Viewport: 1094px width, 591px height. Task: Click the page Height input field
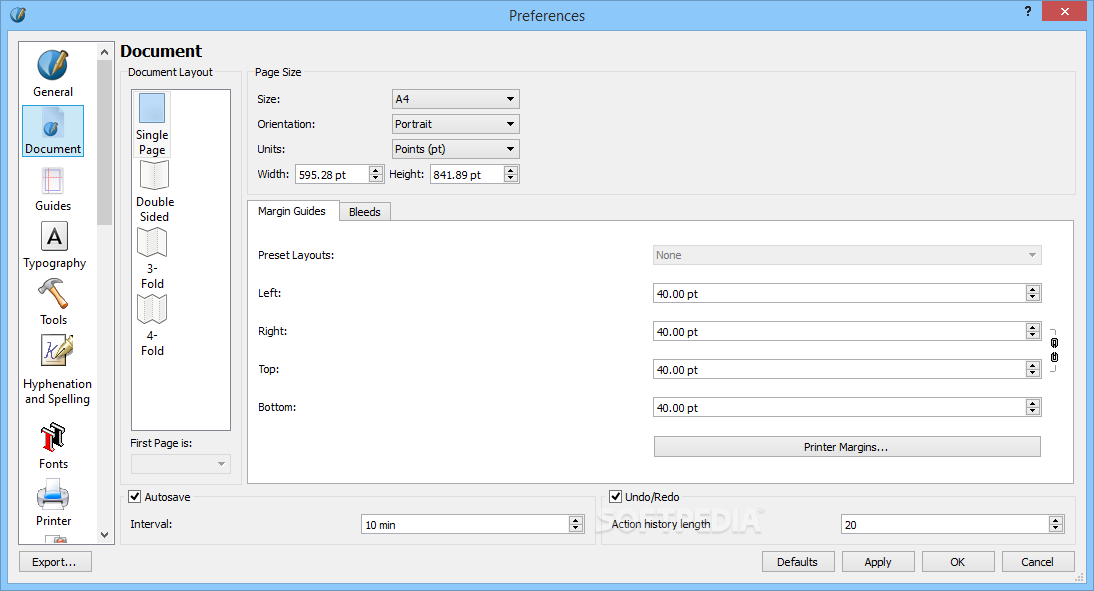[467, 174]
